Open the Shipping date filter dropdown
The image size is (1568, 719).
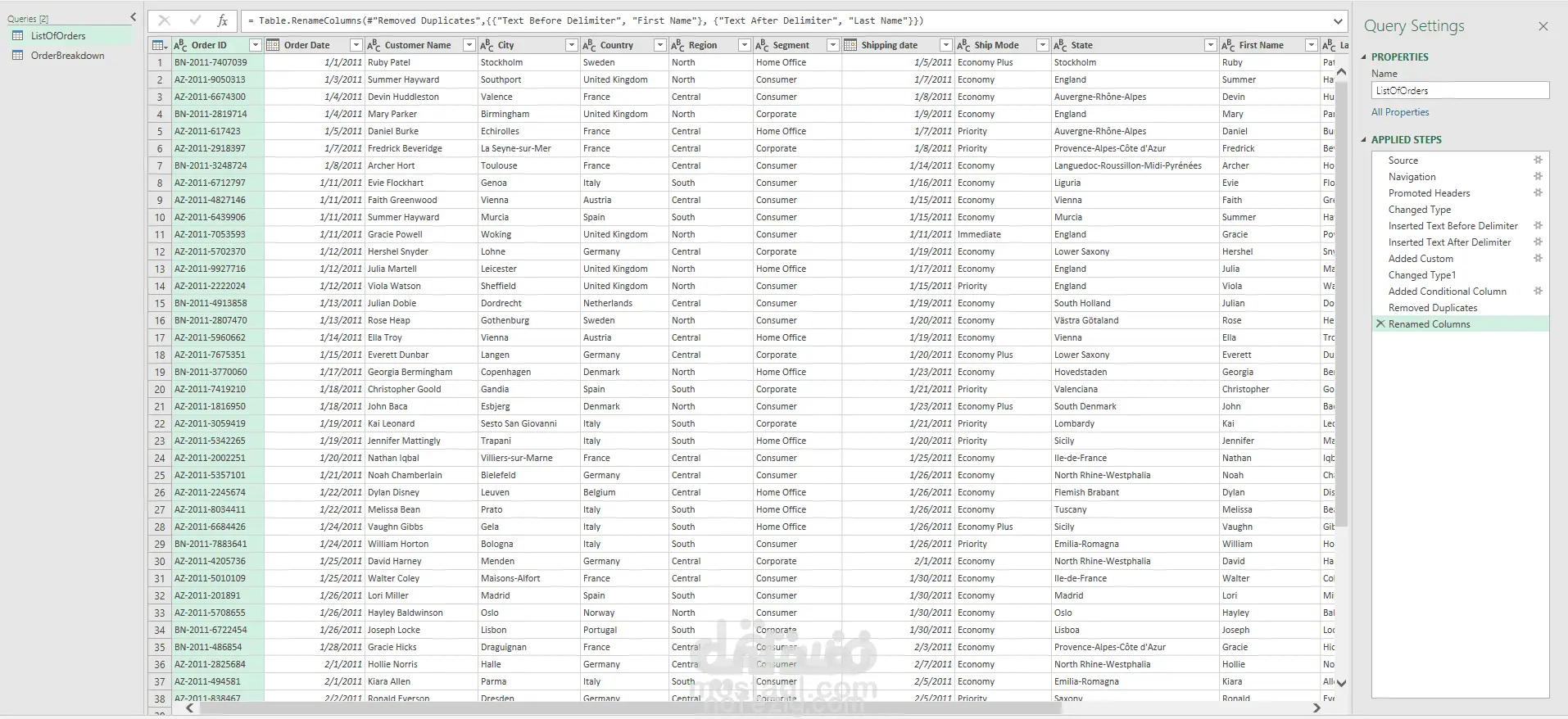tap(945, 45)
